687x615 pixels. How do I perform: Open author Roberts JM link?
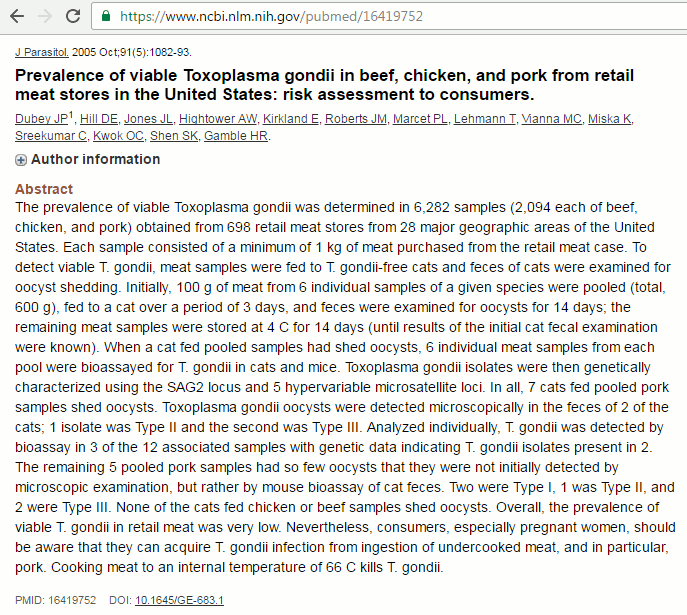pyautogui.click(x=356, y=119)
